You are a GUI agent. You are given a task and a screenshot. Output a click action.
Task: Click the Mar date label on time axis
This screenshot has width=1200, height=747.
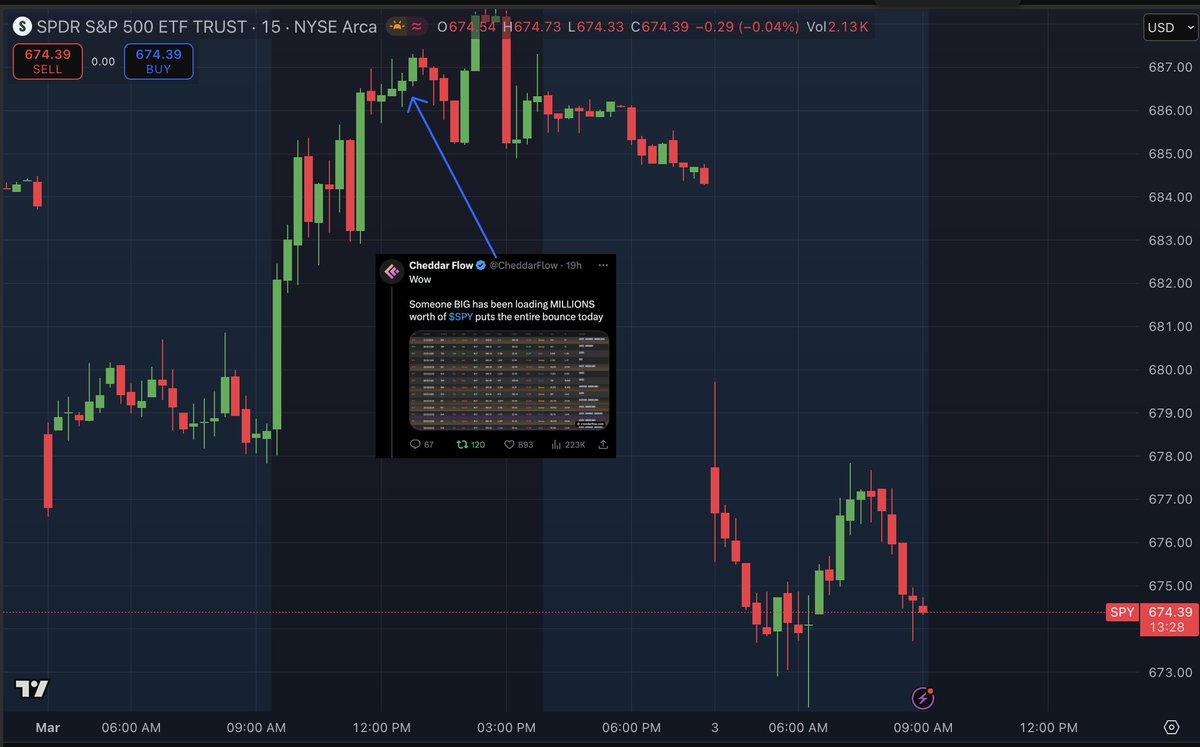(x=47, y=727)
